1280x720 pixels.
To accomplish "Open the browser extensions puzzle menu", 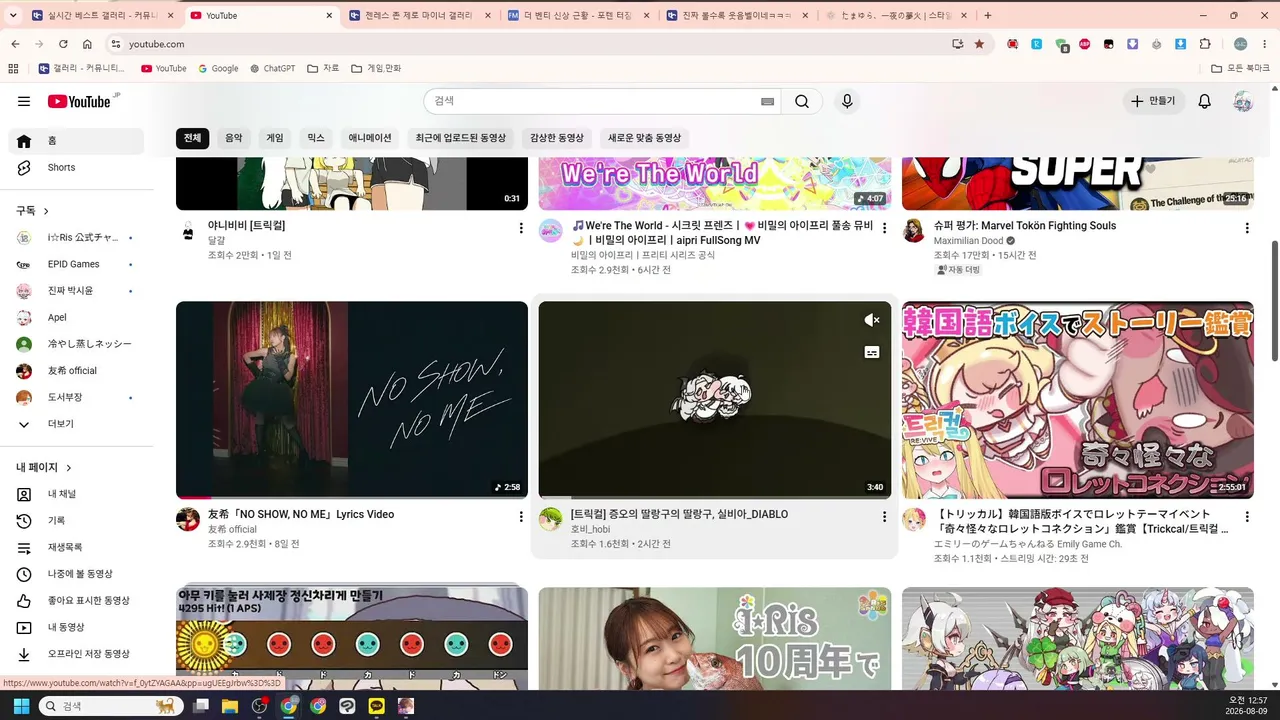I will coord(1205,44).
